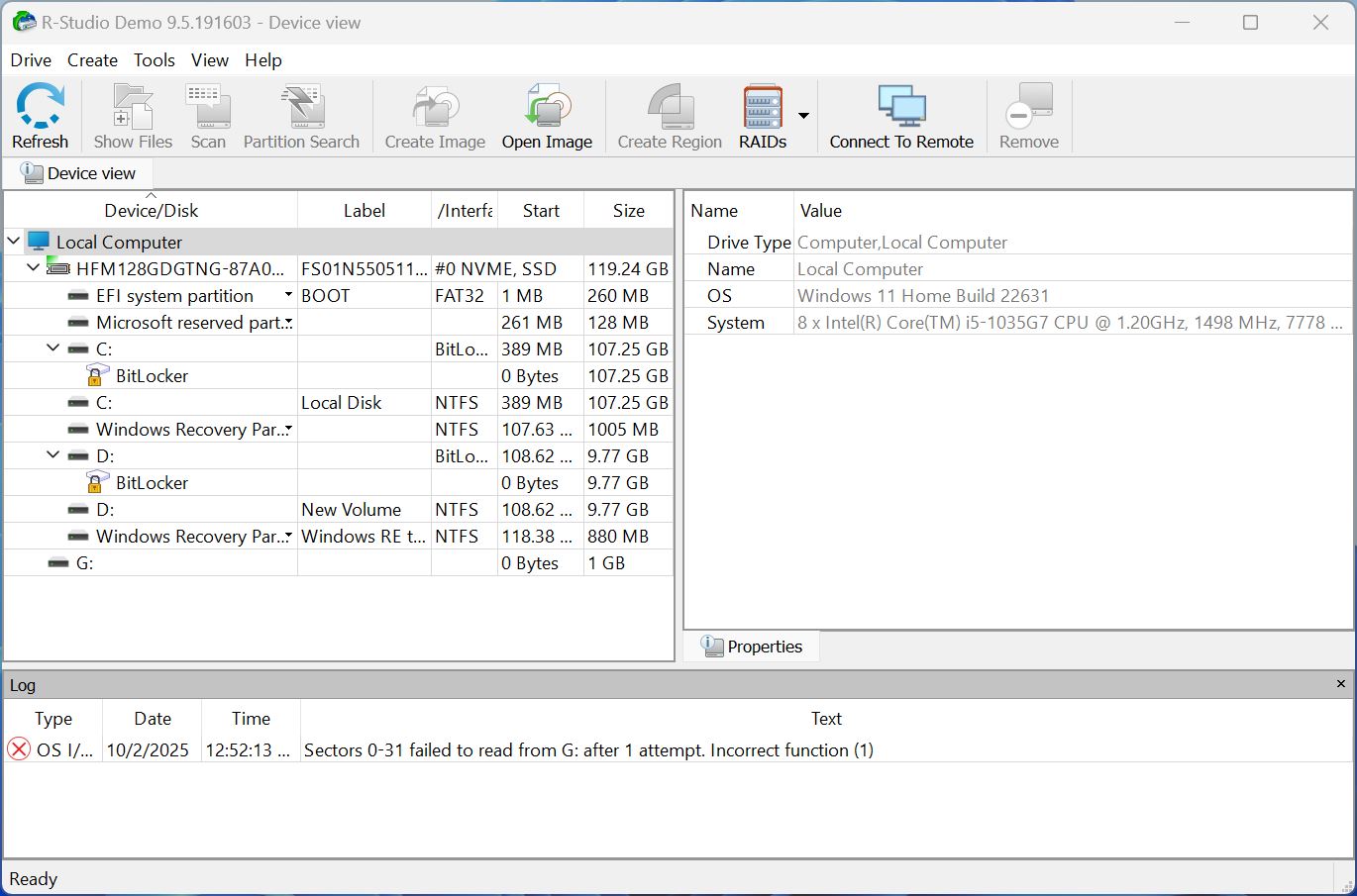Open the Tools menu
1357x896 pixels.
point(155,59)
